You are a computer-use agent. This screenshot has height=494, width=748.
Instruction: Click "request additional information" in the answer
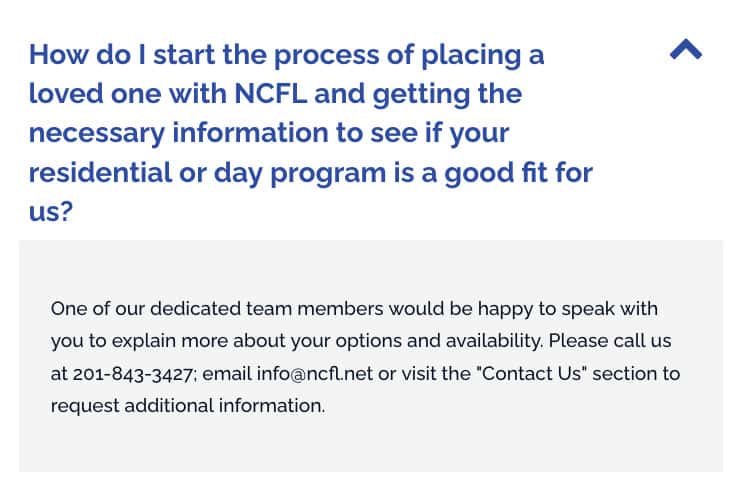point(188,406)
